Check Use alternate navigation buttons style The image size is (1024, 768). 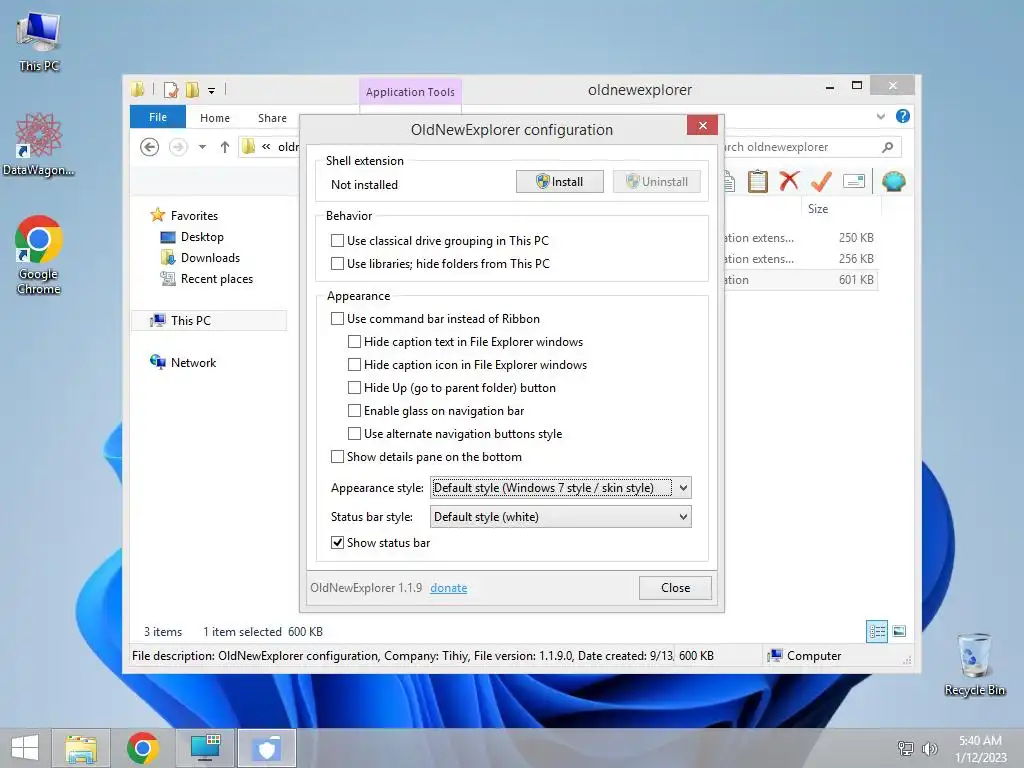[354, 434]
